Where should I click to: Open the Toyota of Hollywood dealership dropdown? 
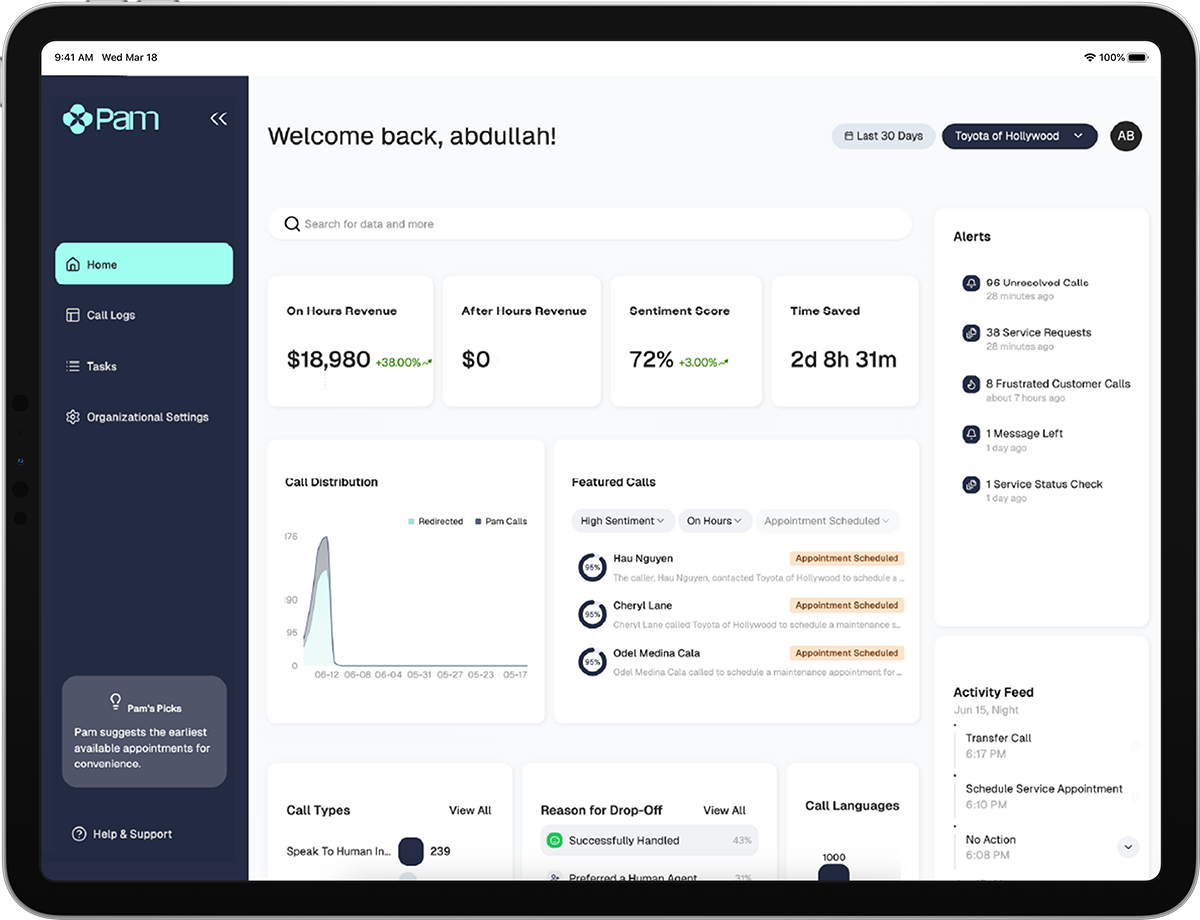(x=1019, y=136)
